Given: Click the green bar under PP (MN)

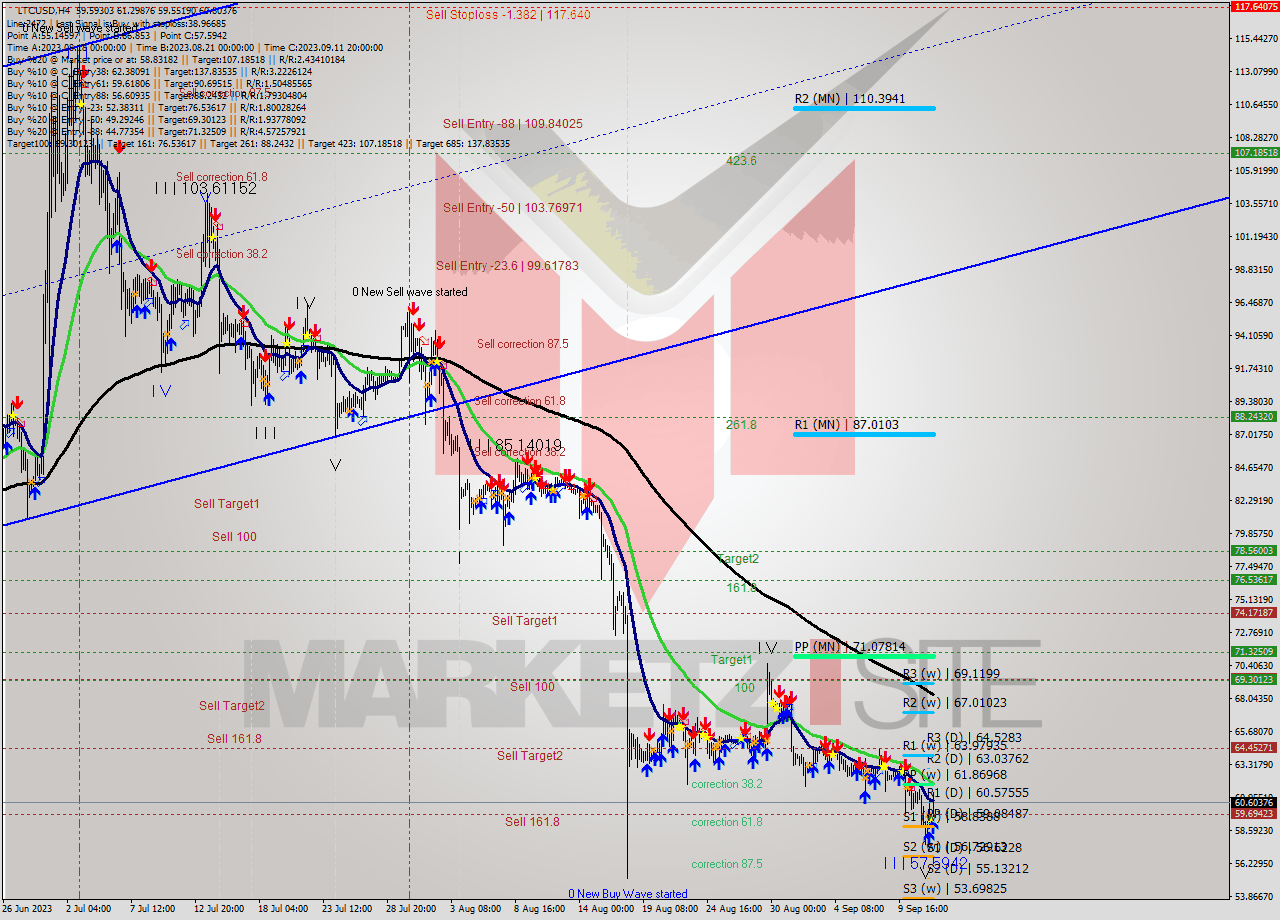Looking at the screenshot, I should 864,656.
